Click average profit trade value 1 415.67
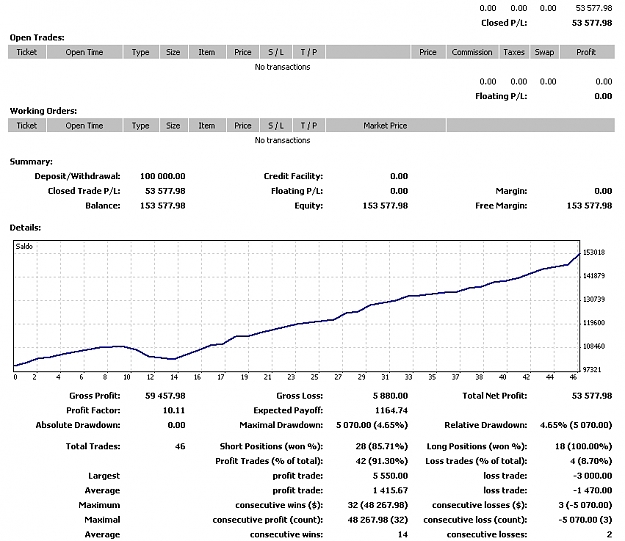This screenshot has height=541, width=625. (x=390, y=490)
